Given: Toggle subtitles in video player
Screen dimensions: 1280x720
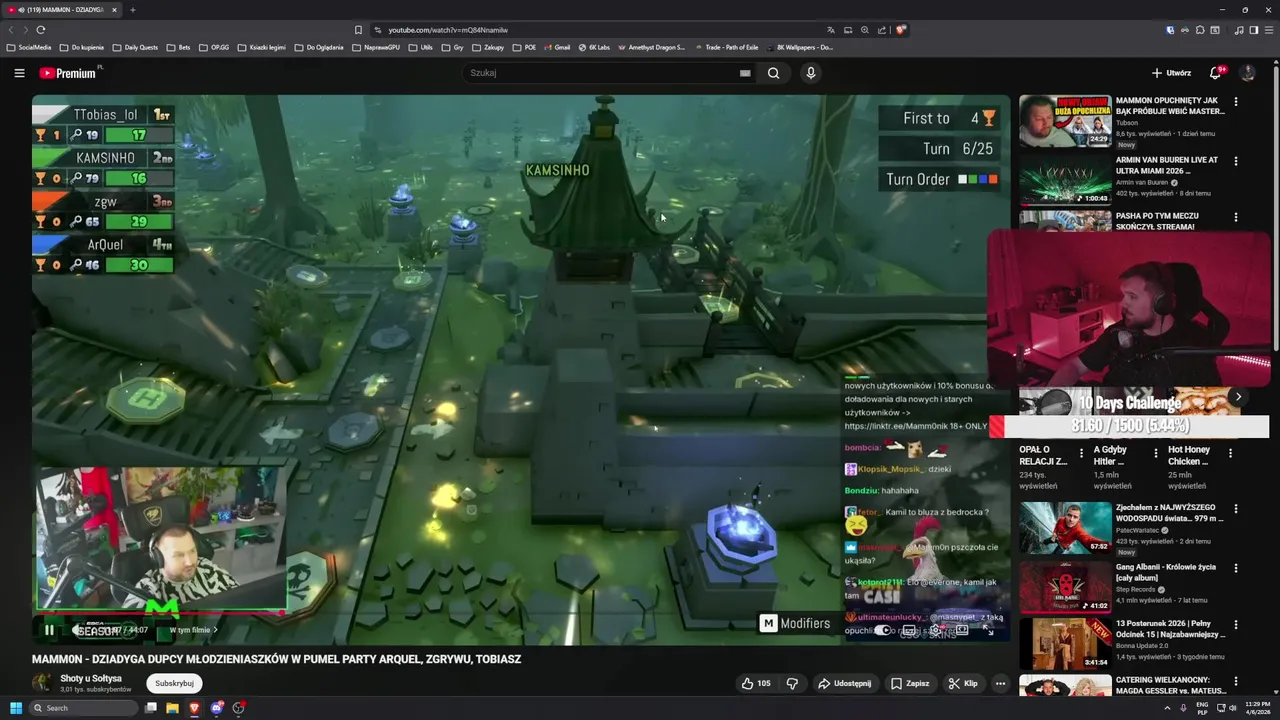Looking at the screenshot, I should (x=909, y=630).
